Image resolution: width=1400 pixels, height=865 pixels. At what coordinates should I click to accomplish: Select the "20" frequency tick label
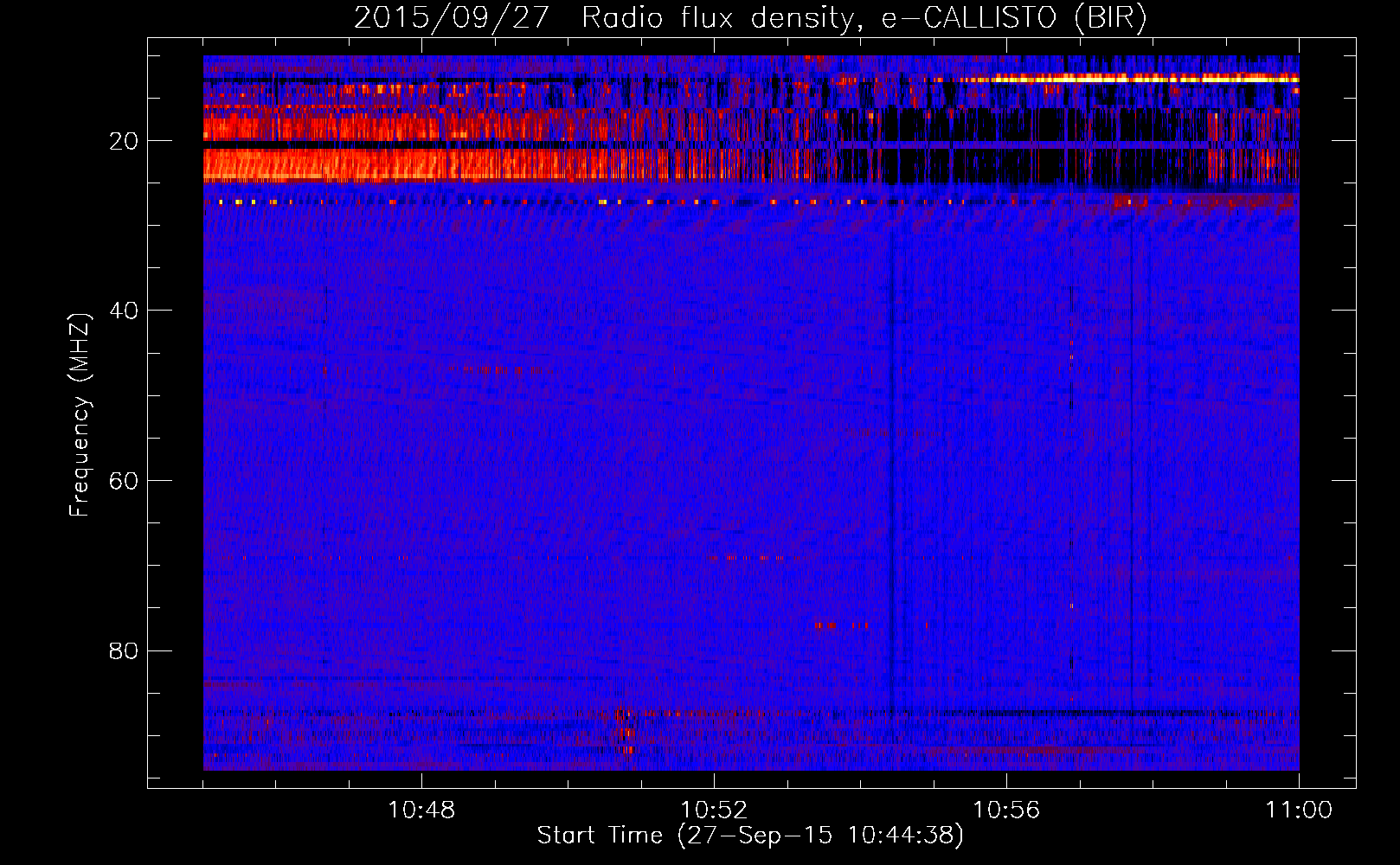click(x=124, y=141)
